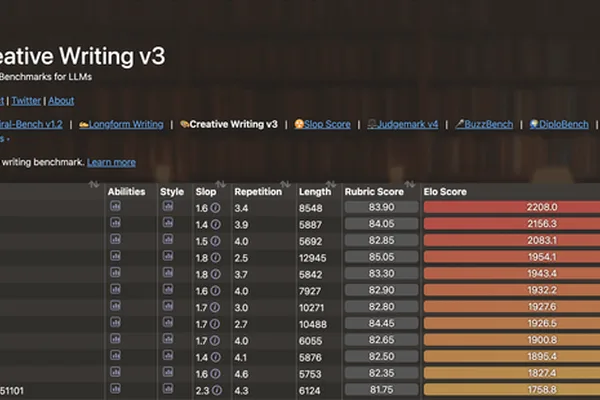Show Slop info icon in the 84.05 rubric row
The height and width of the screenshot is (400, 600).
click(x=215, y=225)
